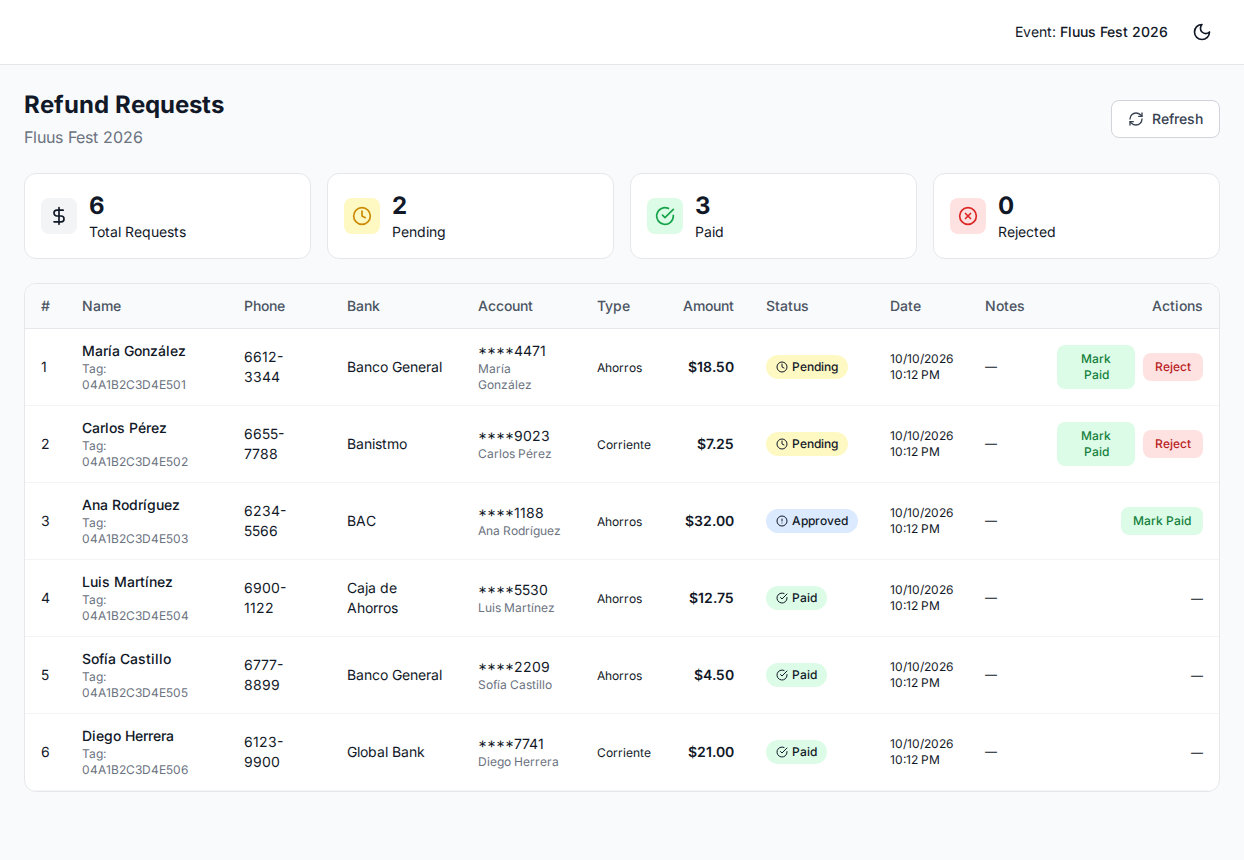This screenshot has width=1244, height=860.
Task: Click the Event: Fluus Fest 2026 label
Action: tap(1091, 32)
